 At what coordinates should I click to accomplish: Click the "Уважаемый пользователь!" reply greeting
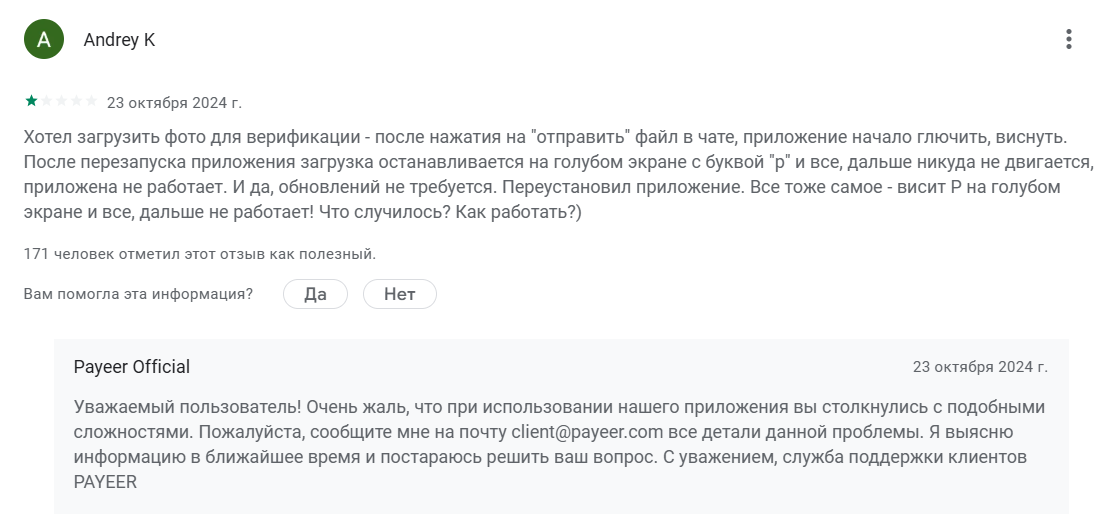coord(188,407)
